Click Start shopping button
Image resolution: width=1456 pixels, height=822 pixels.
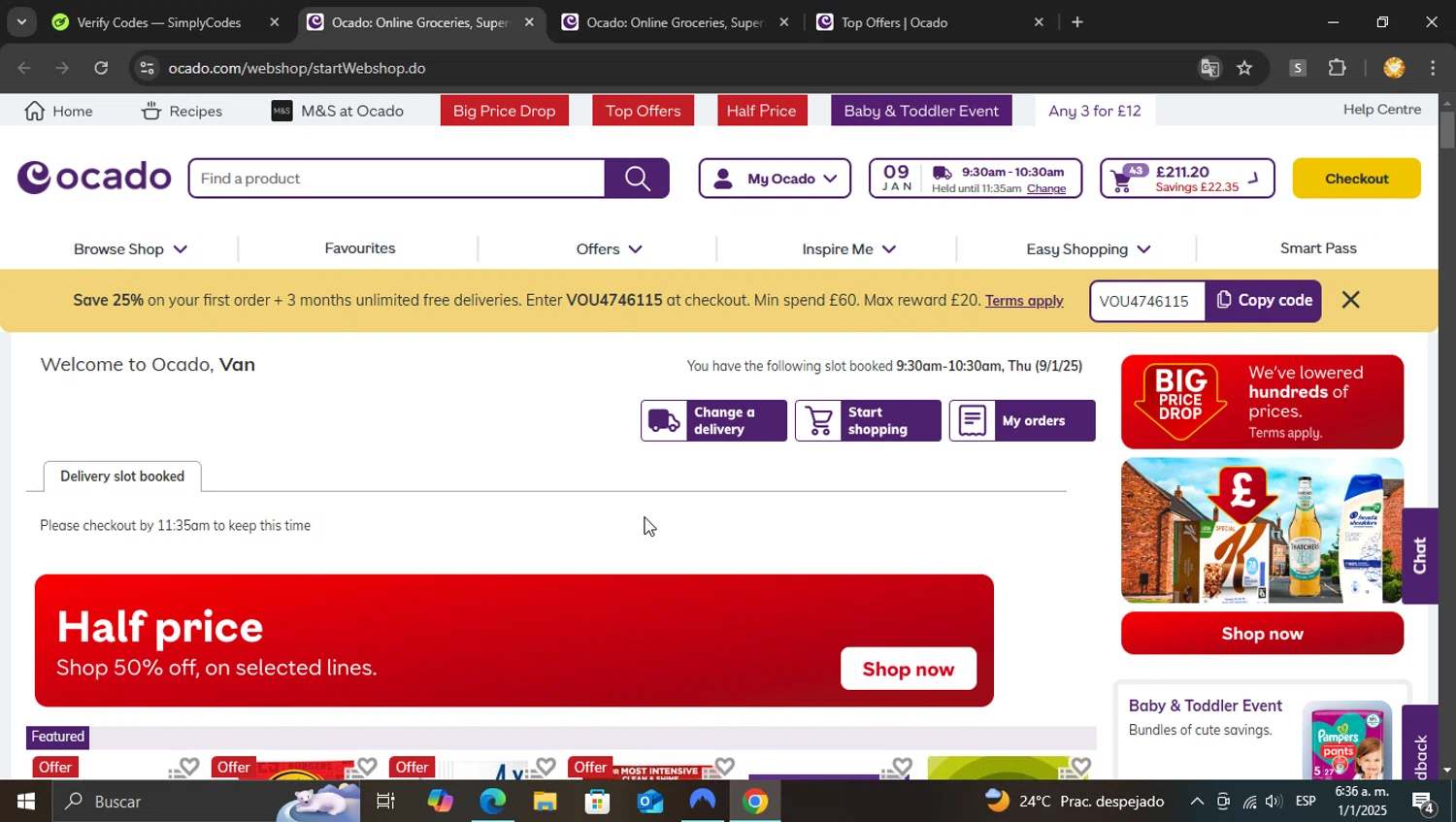click(x=868, y=421)
